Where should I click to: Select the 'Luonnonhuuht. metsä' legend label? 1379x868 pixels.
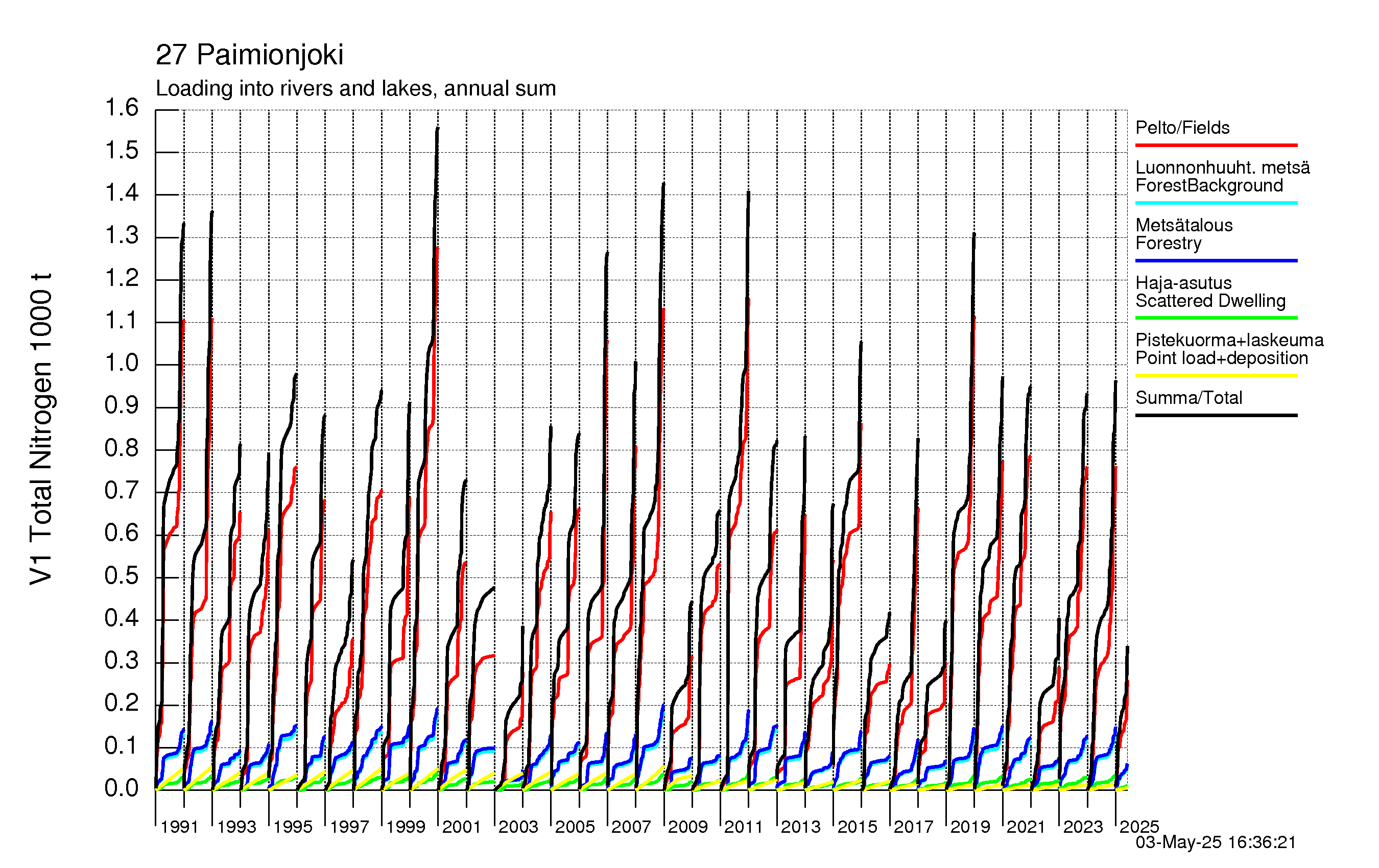coord(1223,167)
